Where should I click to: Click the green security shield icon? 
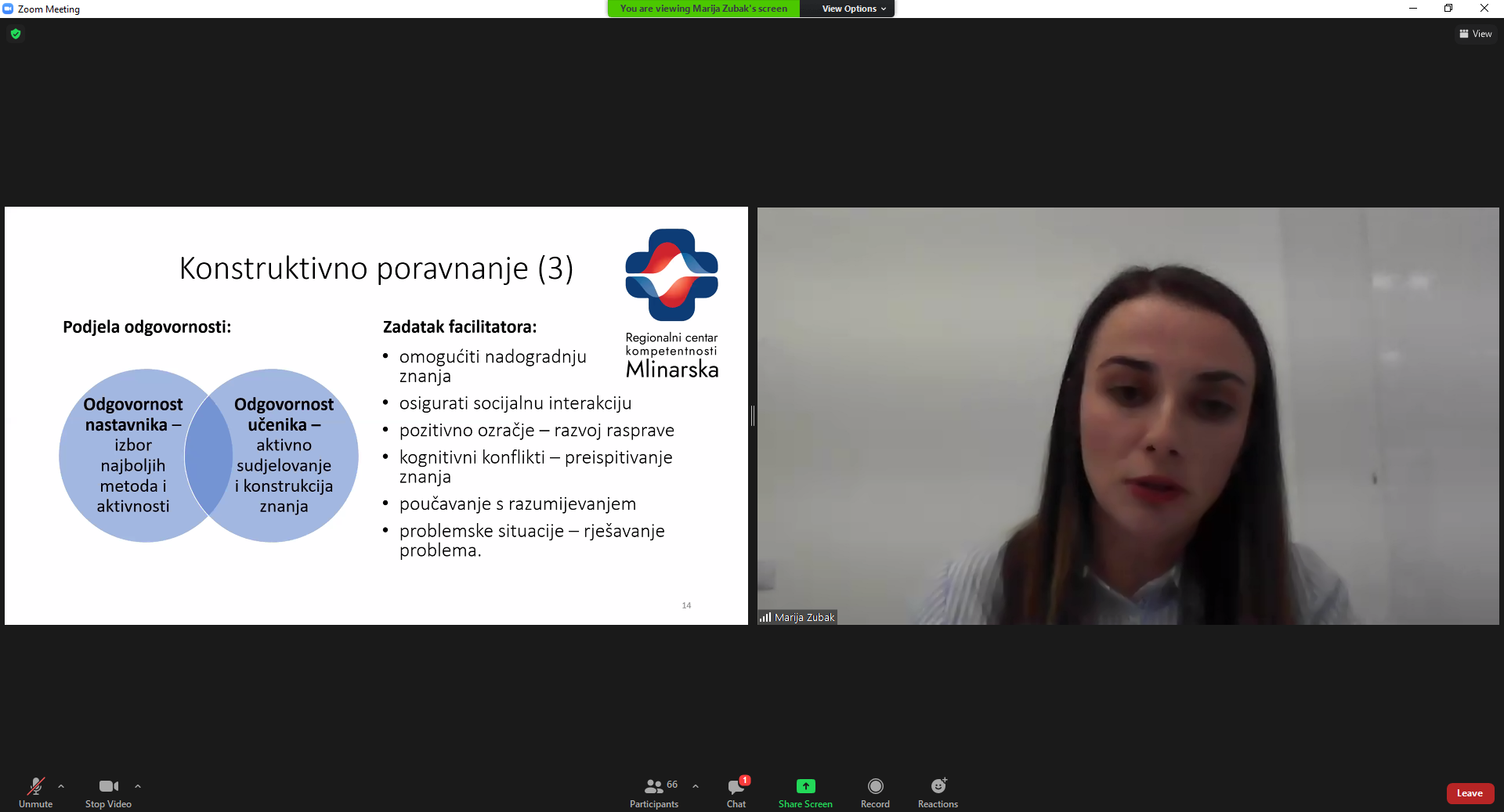coord(16,34)
